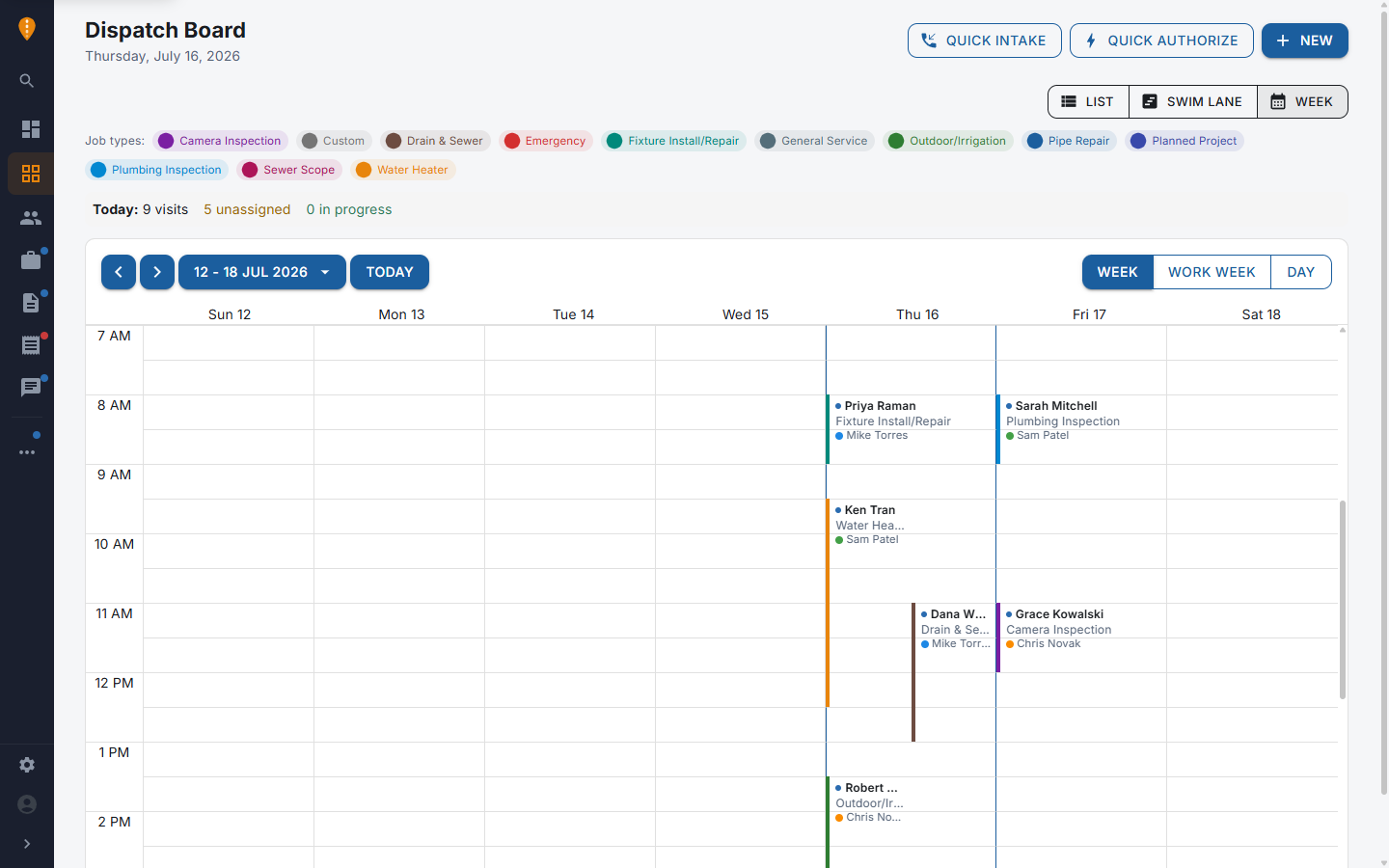
Task: Select top WEEK view with calendar icon
Action: [1302, 101]
